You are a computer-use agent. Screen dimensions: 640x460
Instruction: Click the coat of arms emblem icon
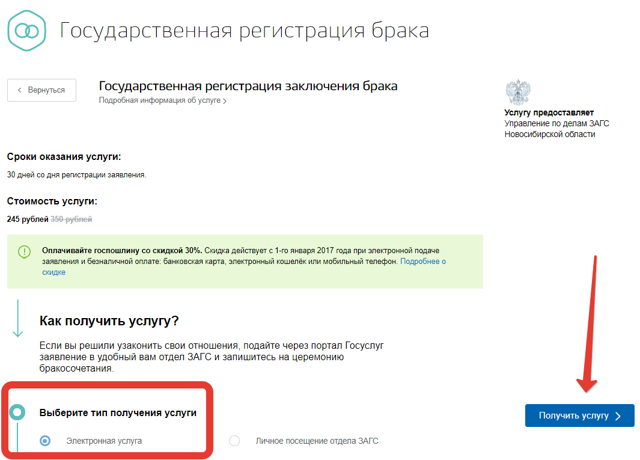(518, 92)
